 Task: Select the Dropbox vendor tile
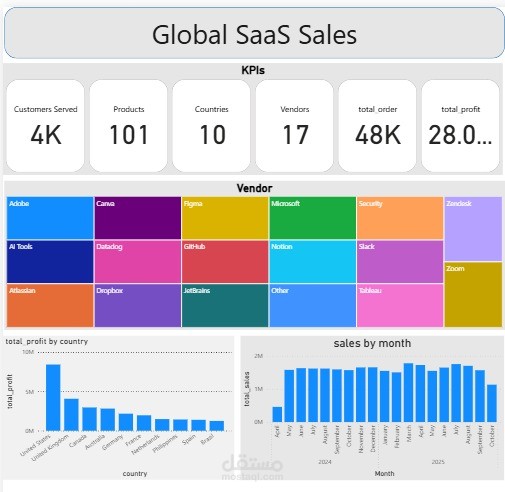point(138,305)
